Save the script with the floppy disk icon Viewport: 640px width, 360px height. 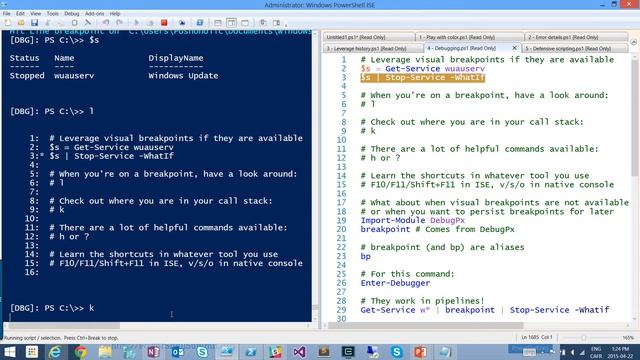[34, 23]
